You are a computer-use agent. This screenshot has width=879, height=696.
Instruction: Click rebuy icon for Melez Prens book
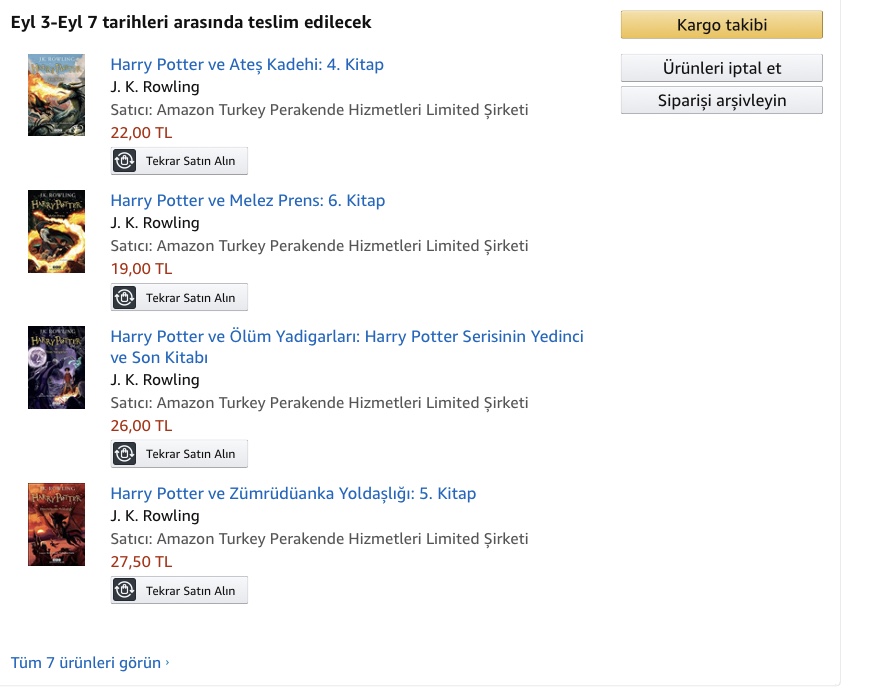(x=124, y=298)
